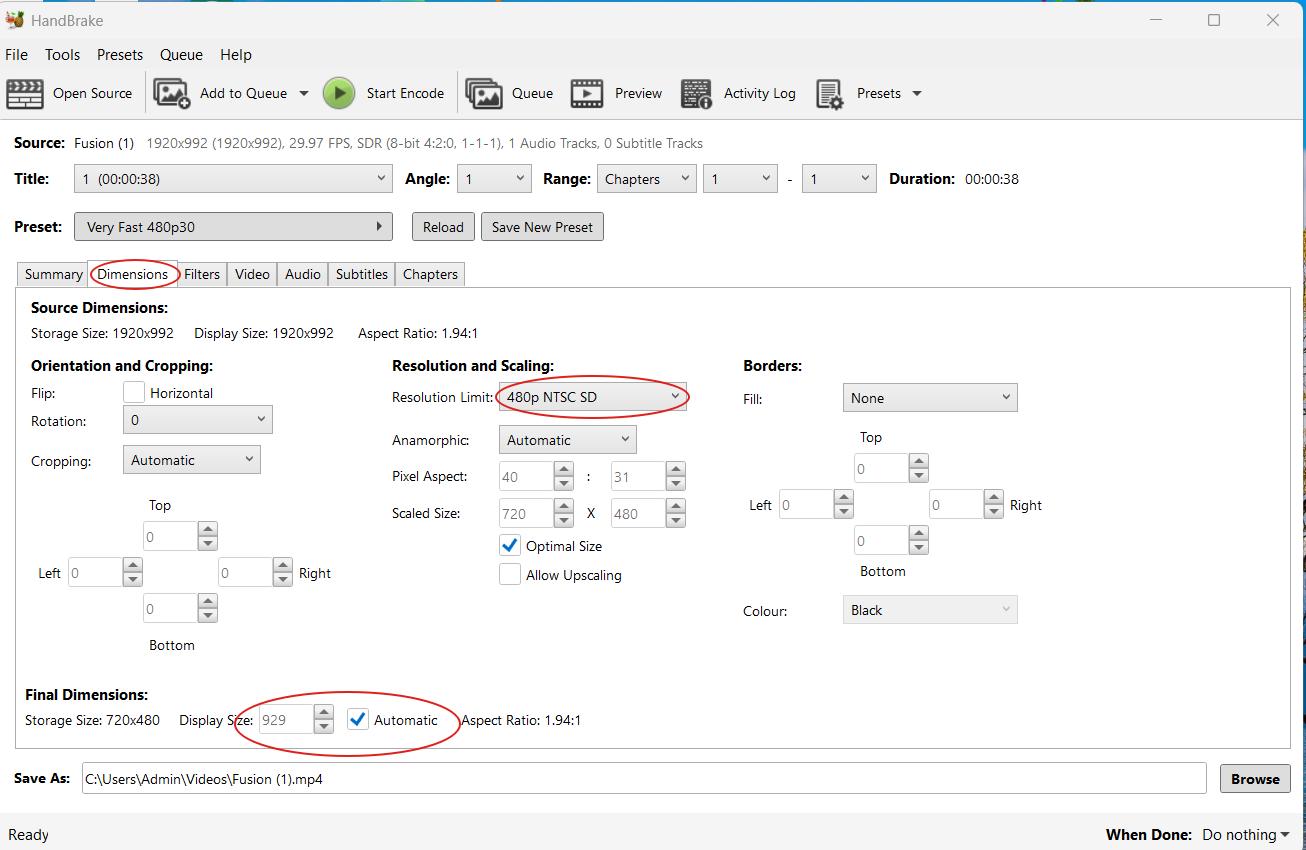This screenshot has height=850, width=1306.
Task: Decrease the Pixel Aspect 31 stepper
Action: tap(675, 484)
